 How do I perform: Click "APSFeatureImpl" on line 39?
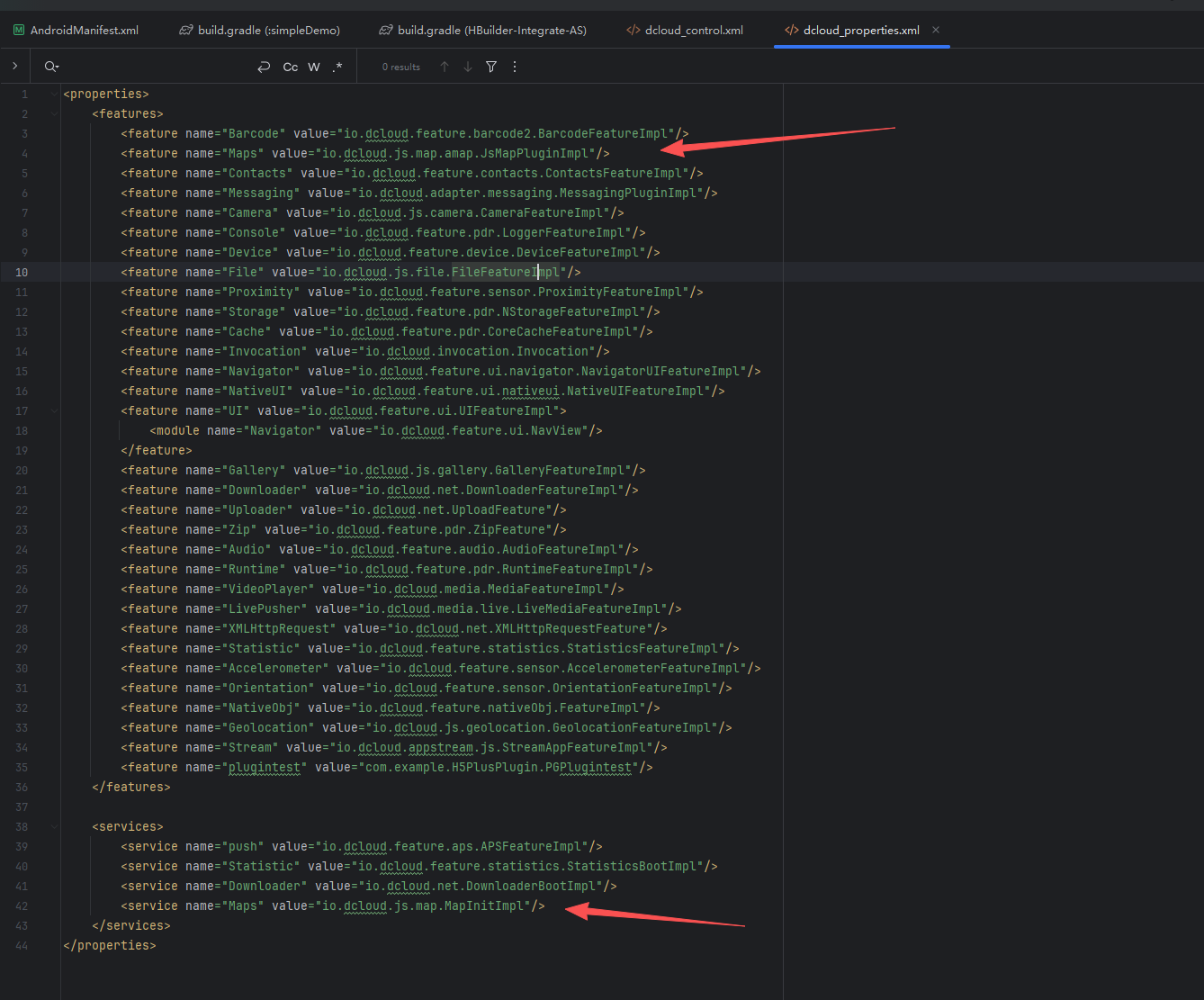coord(531,846)
